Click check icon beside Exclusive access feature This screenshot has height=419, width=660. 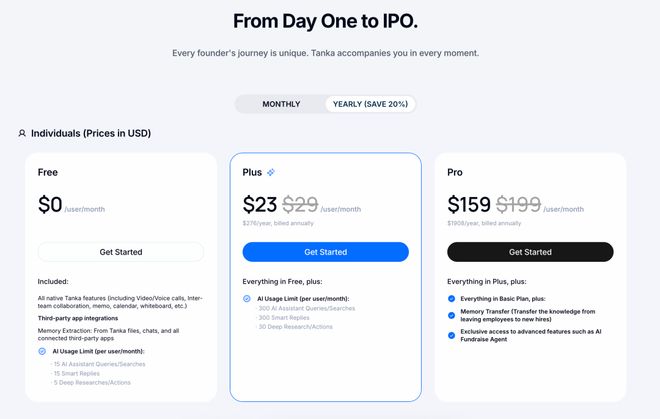[x=451, y=332]
